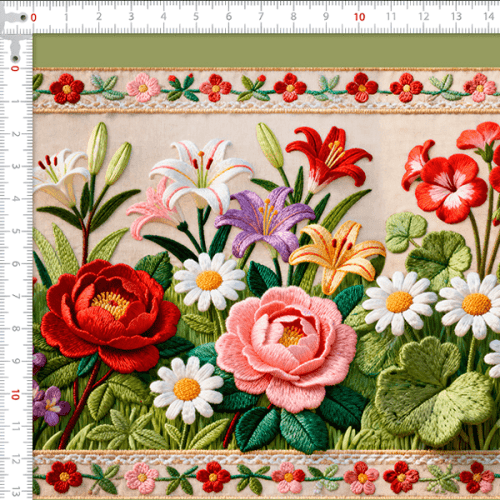Click the number 8 on the vertical ruler

[x=15, y=329]
